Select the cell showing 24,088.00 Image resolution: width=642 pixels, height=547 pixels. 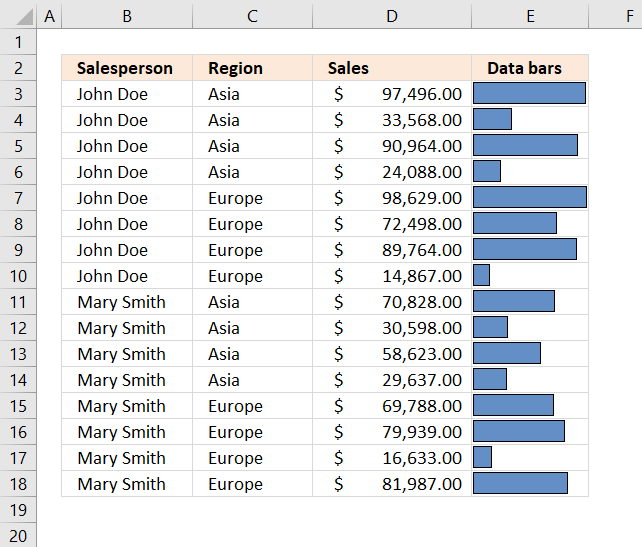pyautogui.click(x=392, y=172)
